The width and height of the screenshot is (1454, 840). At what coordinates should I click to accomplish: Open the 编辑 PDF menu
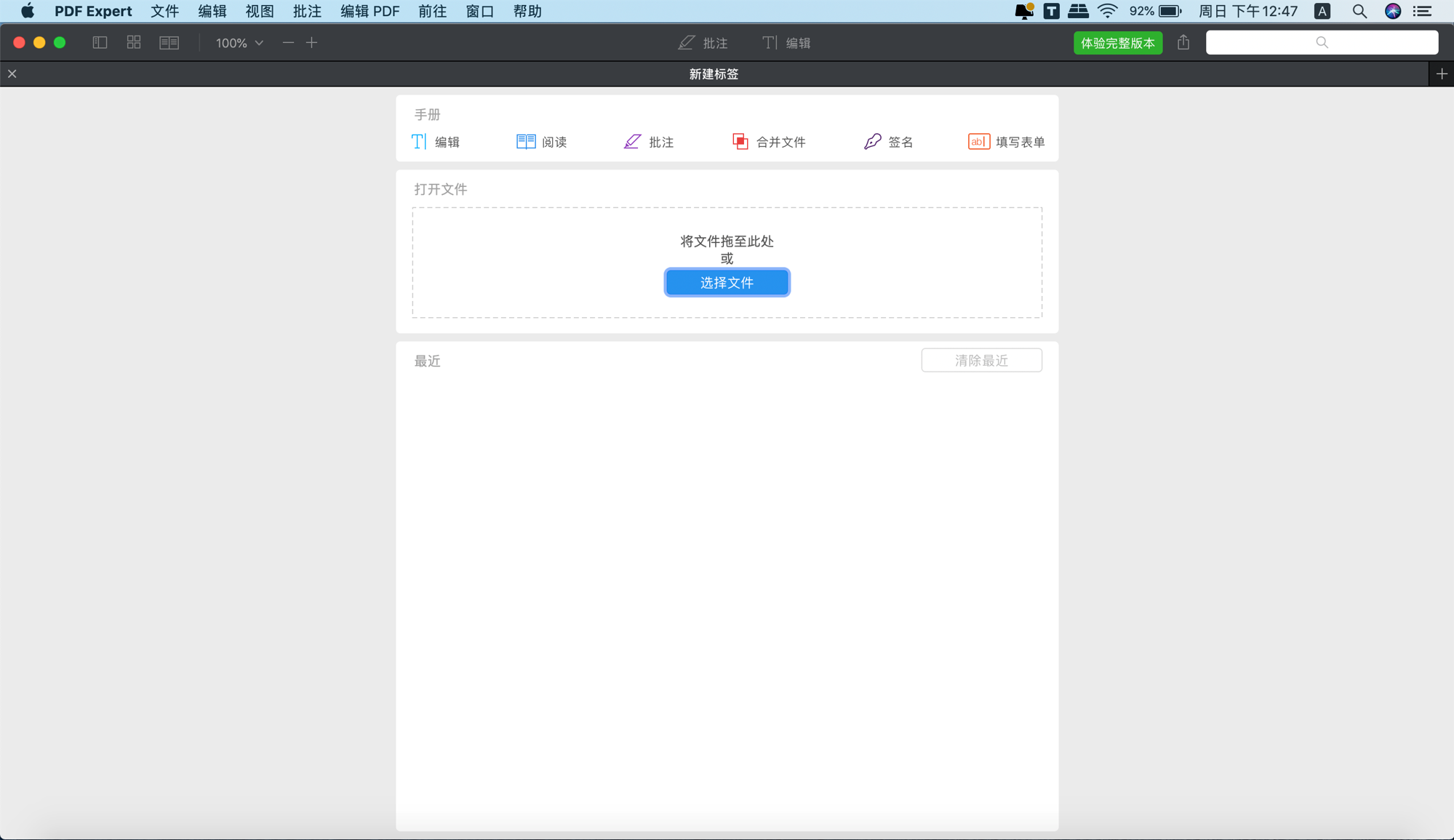370,11
